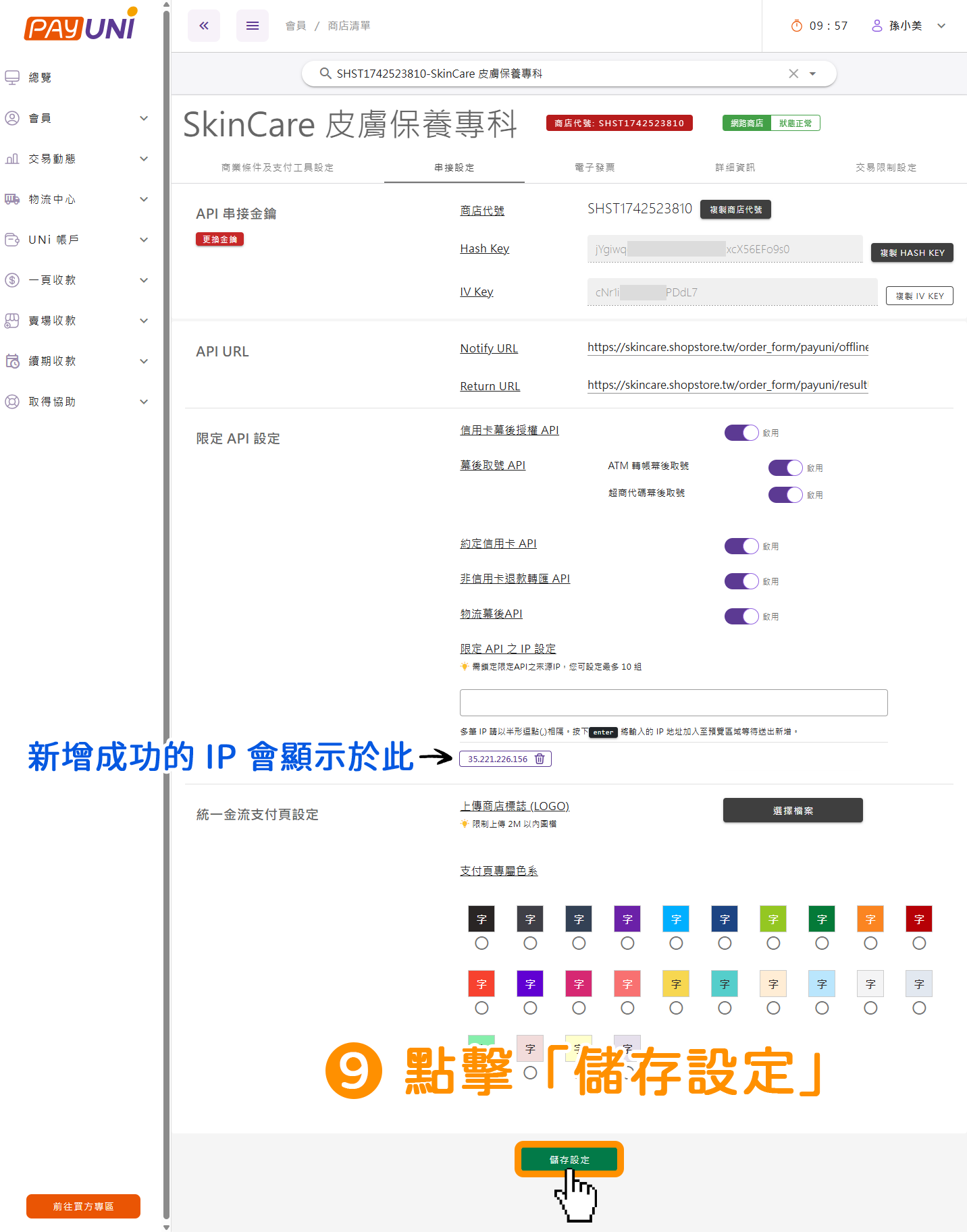Image resolution: width=967 pixels, height=1232 pixels.
Task: Toggle 信用卡幕後授權 API switch
Action: pyautogui.click(x=741, y=433)
